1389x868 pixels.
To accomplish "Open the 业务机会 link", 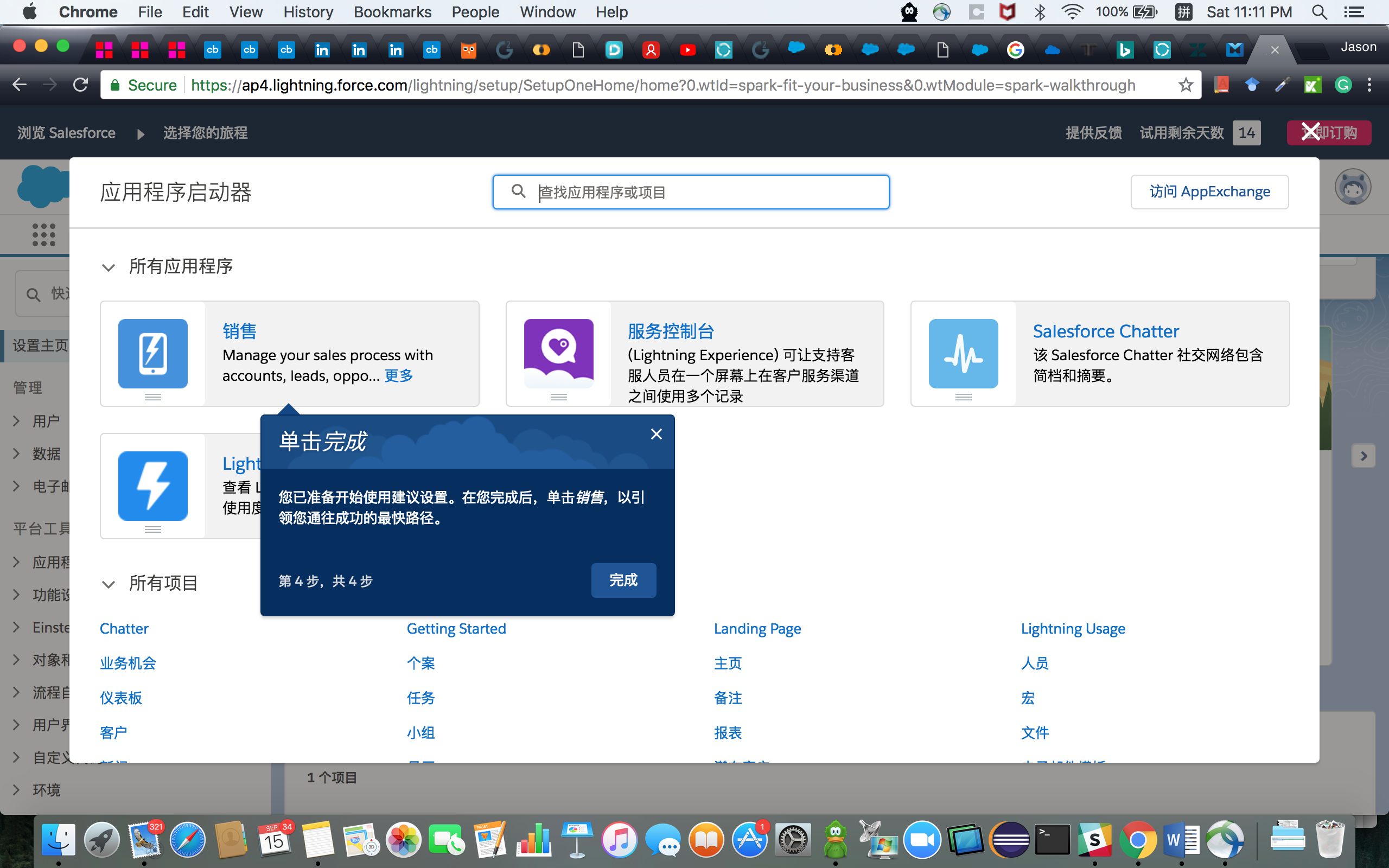I will [128, 663].
